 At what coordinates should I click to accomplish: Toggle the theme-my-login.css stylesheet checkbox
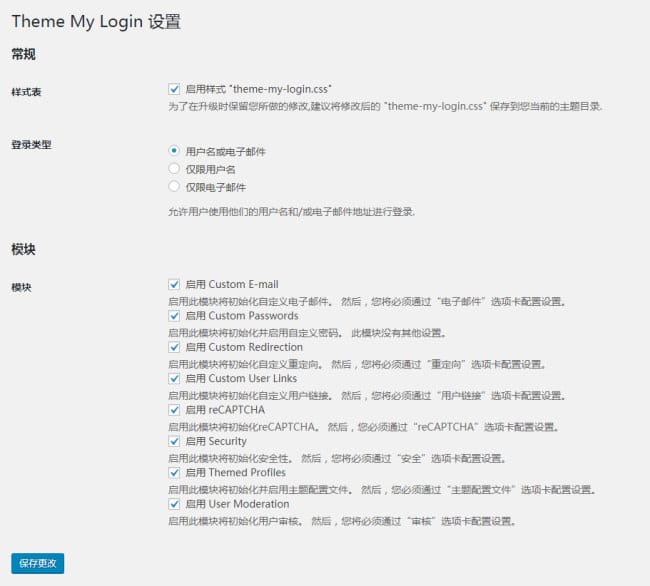tap(174, 89)
